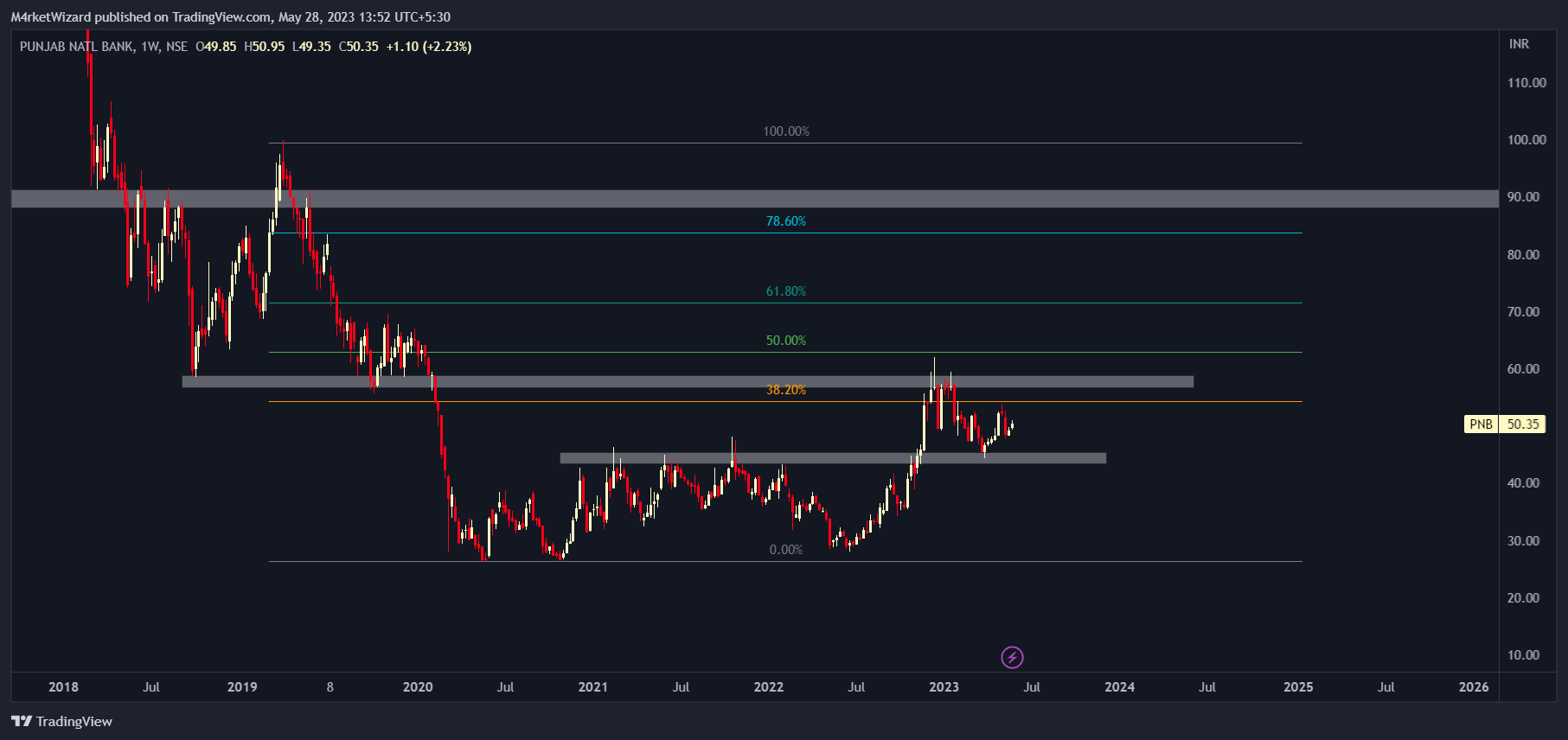Click the 90.00 price axis label

(x=1523, y=197)
